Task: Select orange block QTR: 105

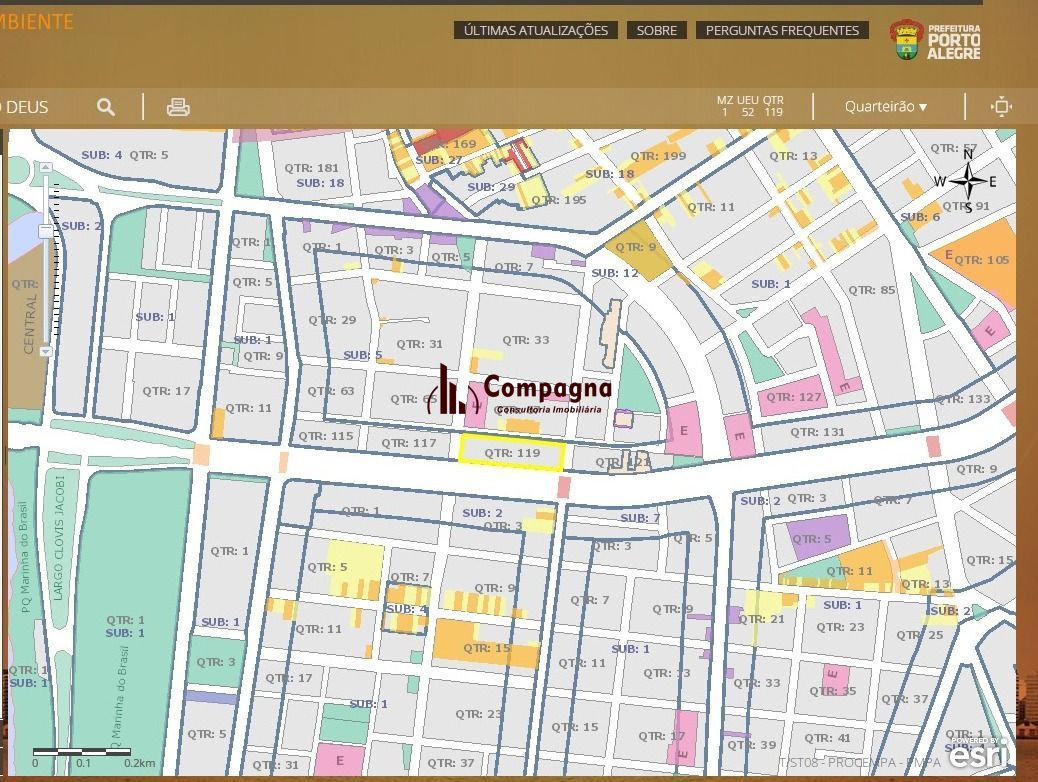Action: (982, 260)
